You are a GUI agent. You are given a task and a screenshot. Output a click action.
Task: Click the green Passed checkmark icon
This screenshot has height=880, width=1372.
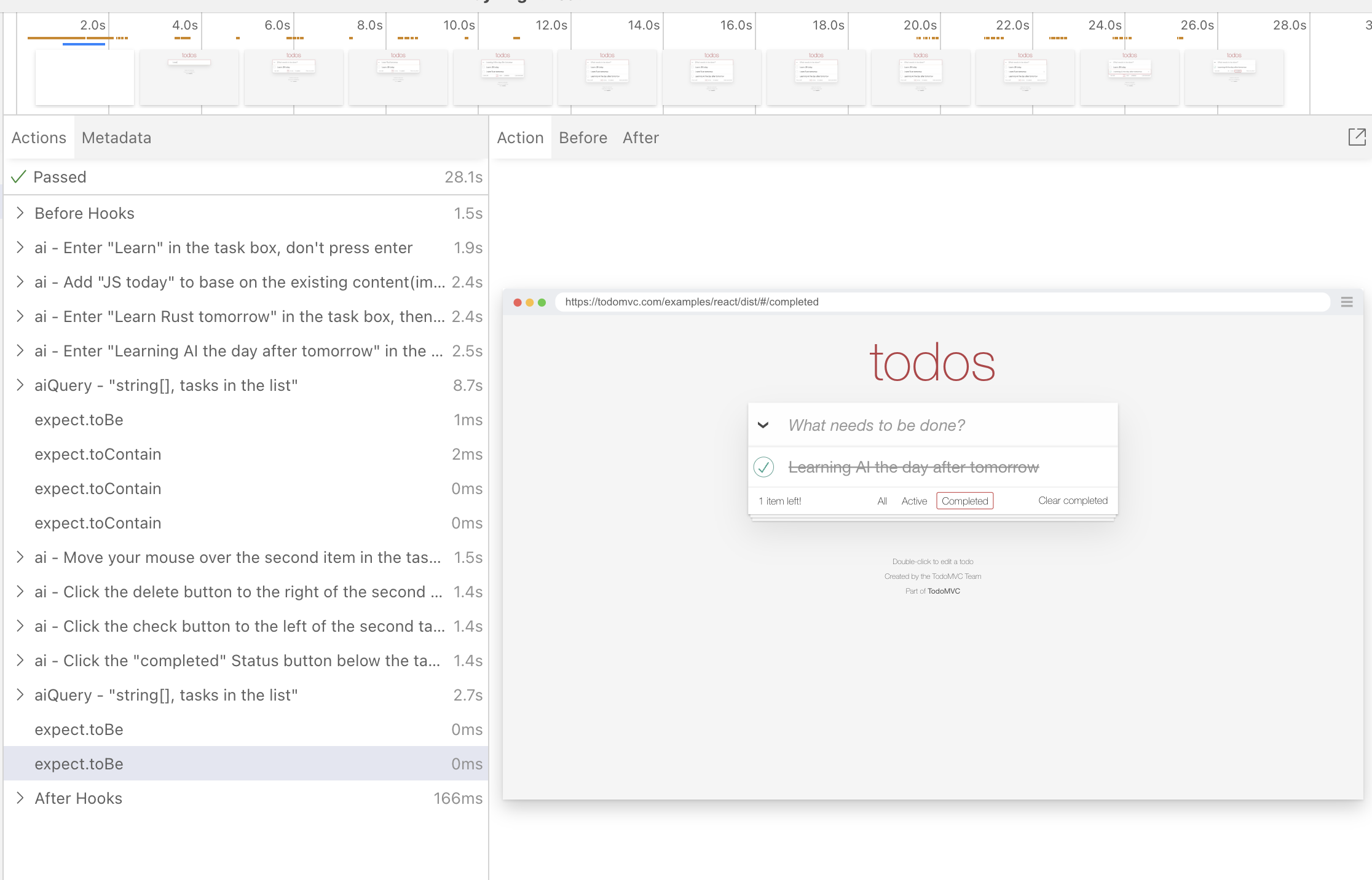(18, 177)
